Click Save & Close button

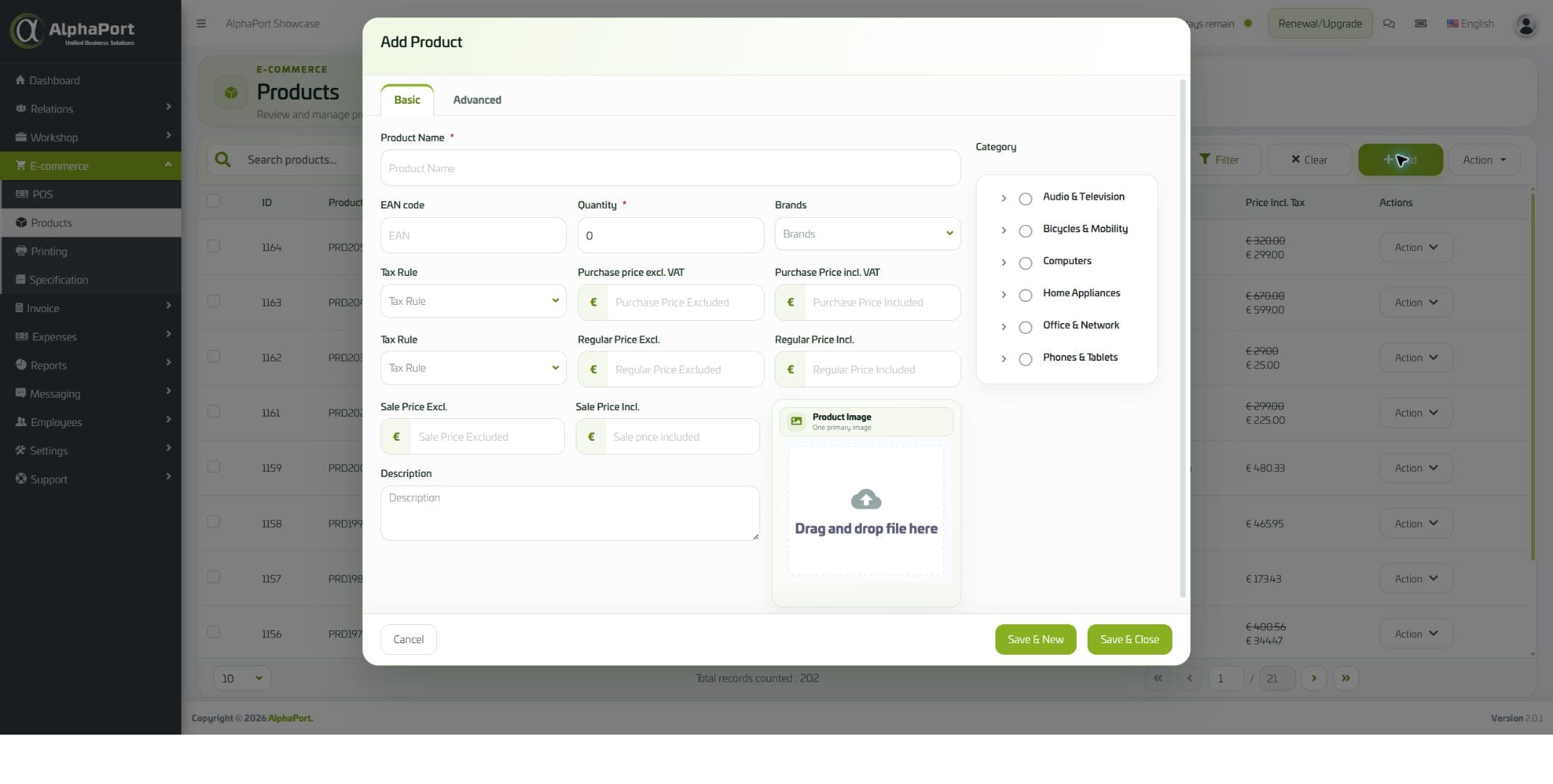click(1129, 640)
